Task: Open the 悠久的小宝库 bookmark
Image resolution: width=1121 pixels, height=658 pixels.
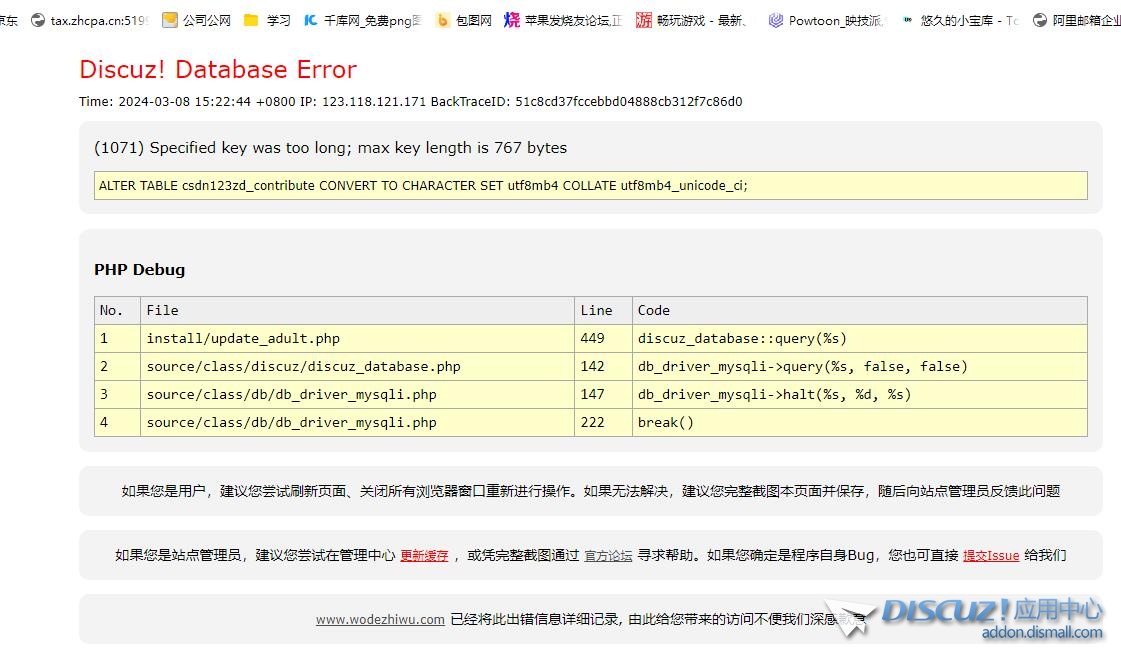Action: pos(960,20)
